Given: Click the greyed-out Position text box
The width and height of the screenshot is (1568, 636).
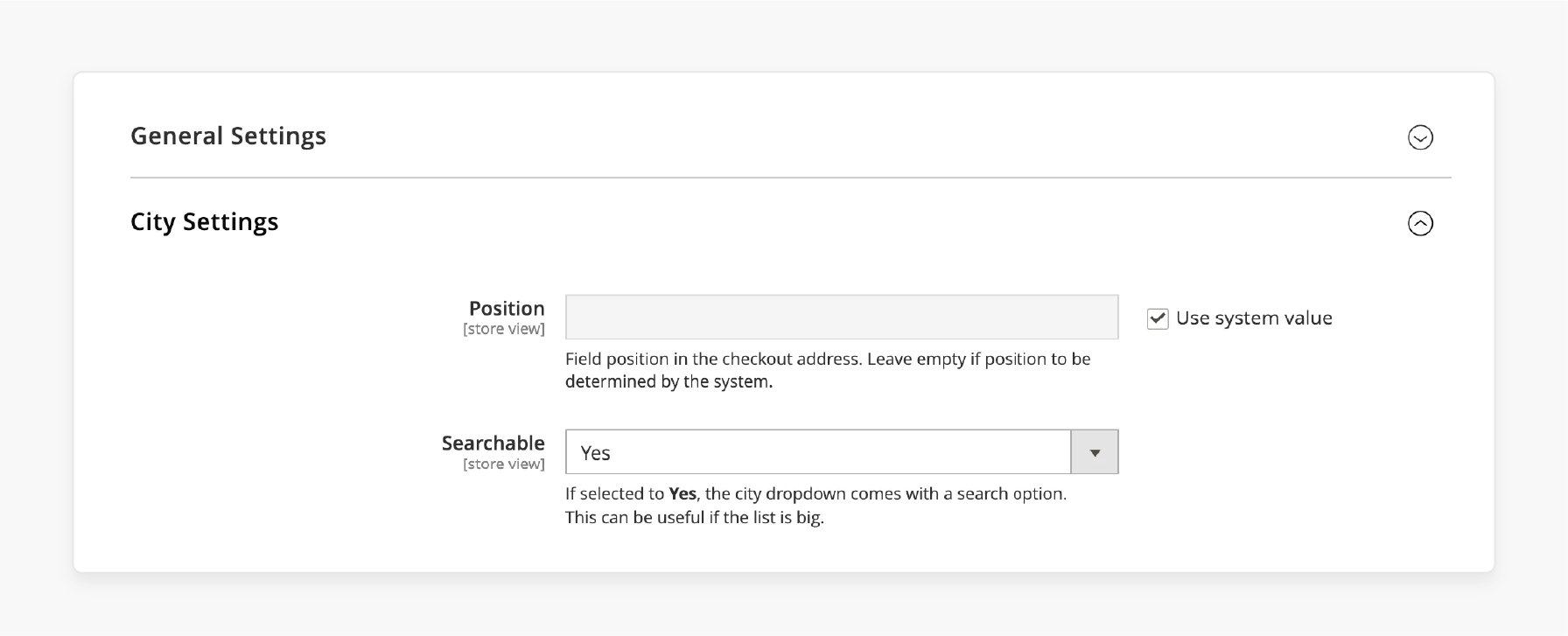Looking at the screenshot, I should [x=840, y=317].
